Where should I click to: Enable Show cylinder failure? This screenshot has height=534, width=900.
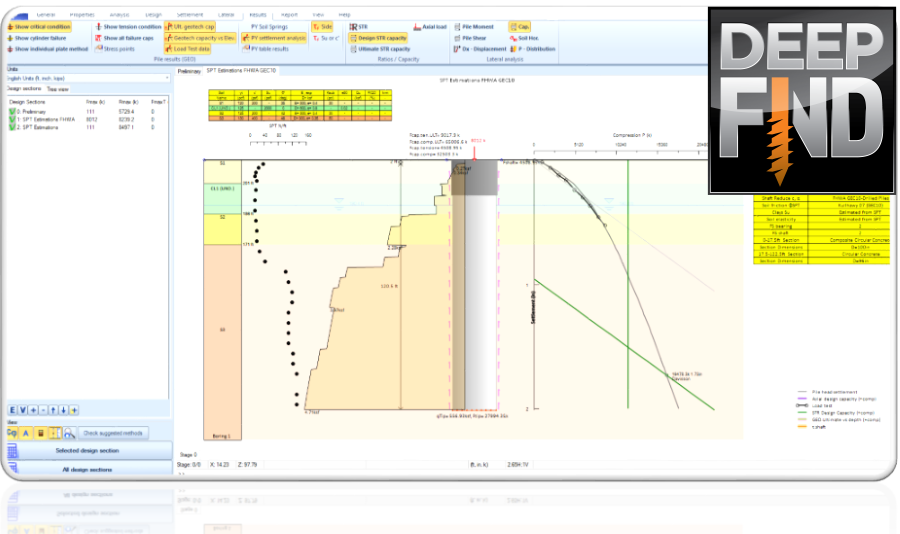point(37,38)
